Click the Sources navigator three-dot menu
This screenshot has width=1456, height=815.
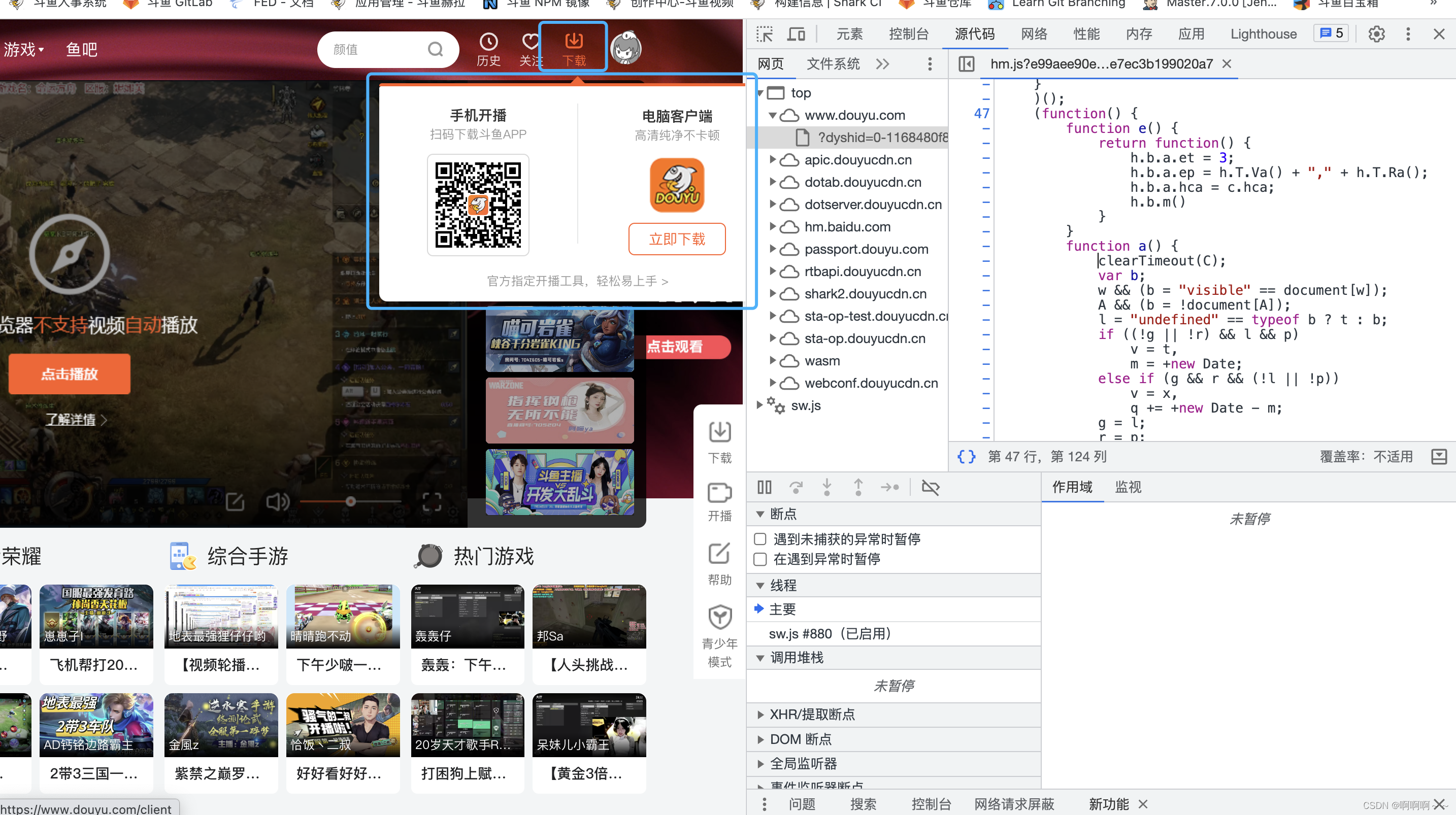930,64
